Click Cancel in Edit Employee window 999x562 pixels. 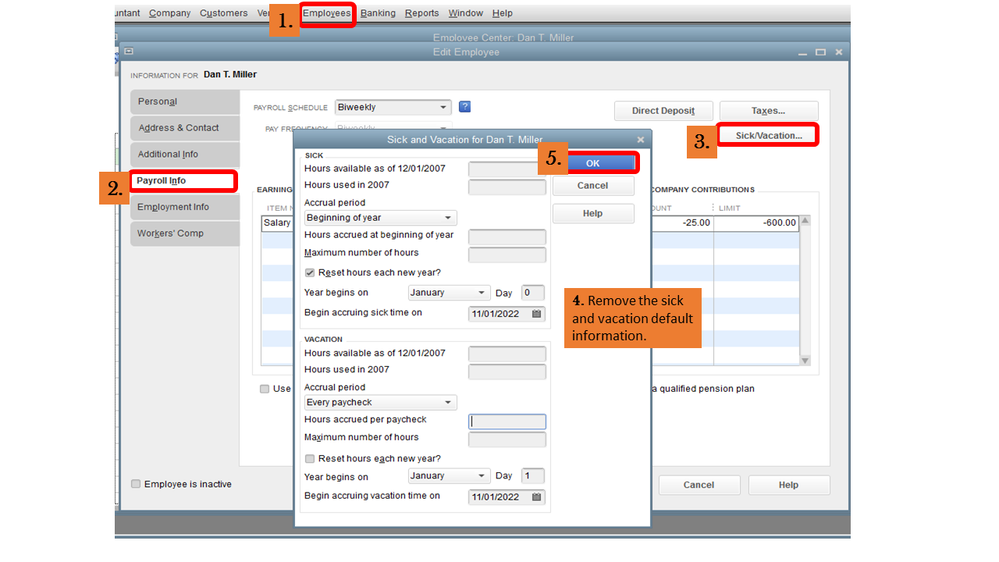click(x=699, y=485)
